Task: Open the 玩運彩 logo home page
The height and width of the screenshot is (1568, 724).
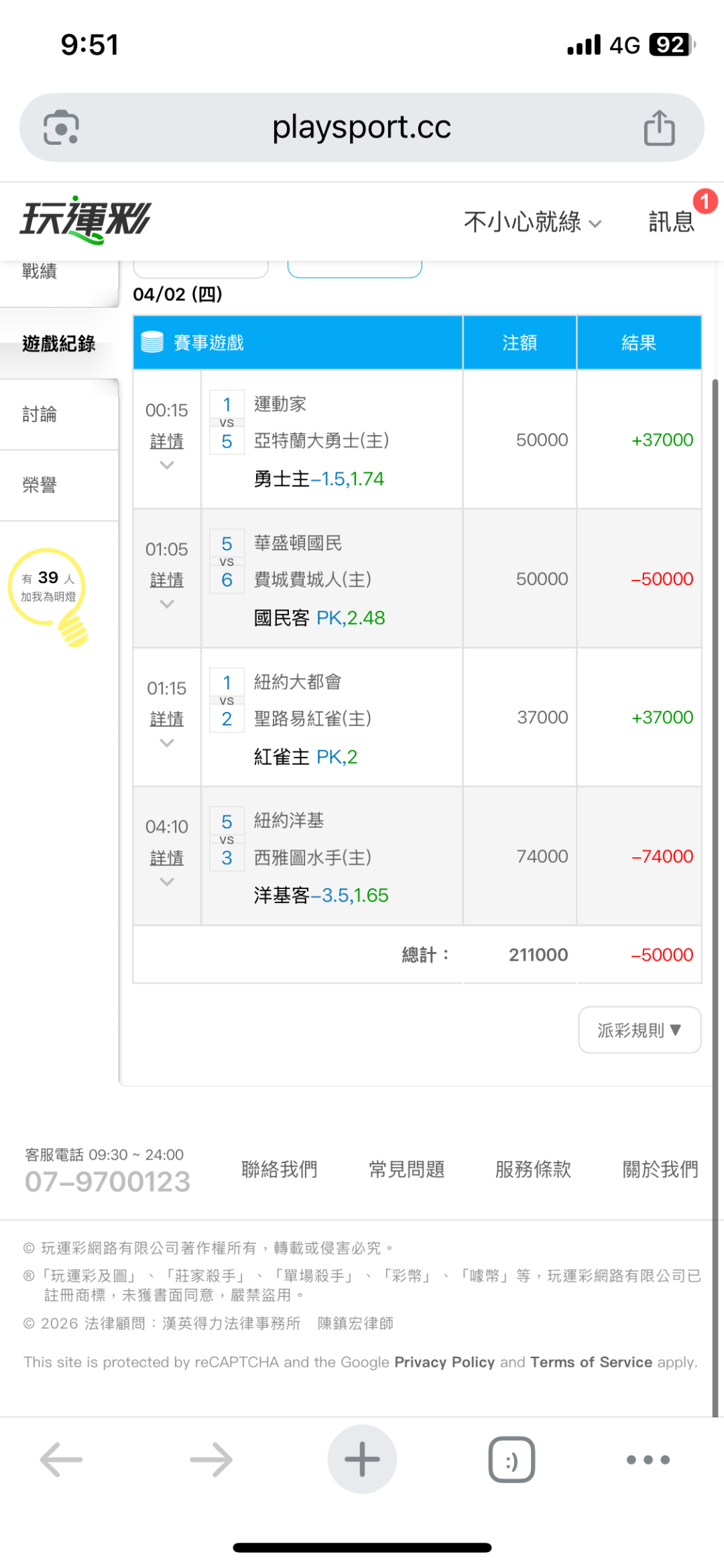Action: coord(86,220)
